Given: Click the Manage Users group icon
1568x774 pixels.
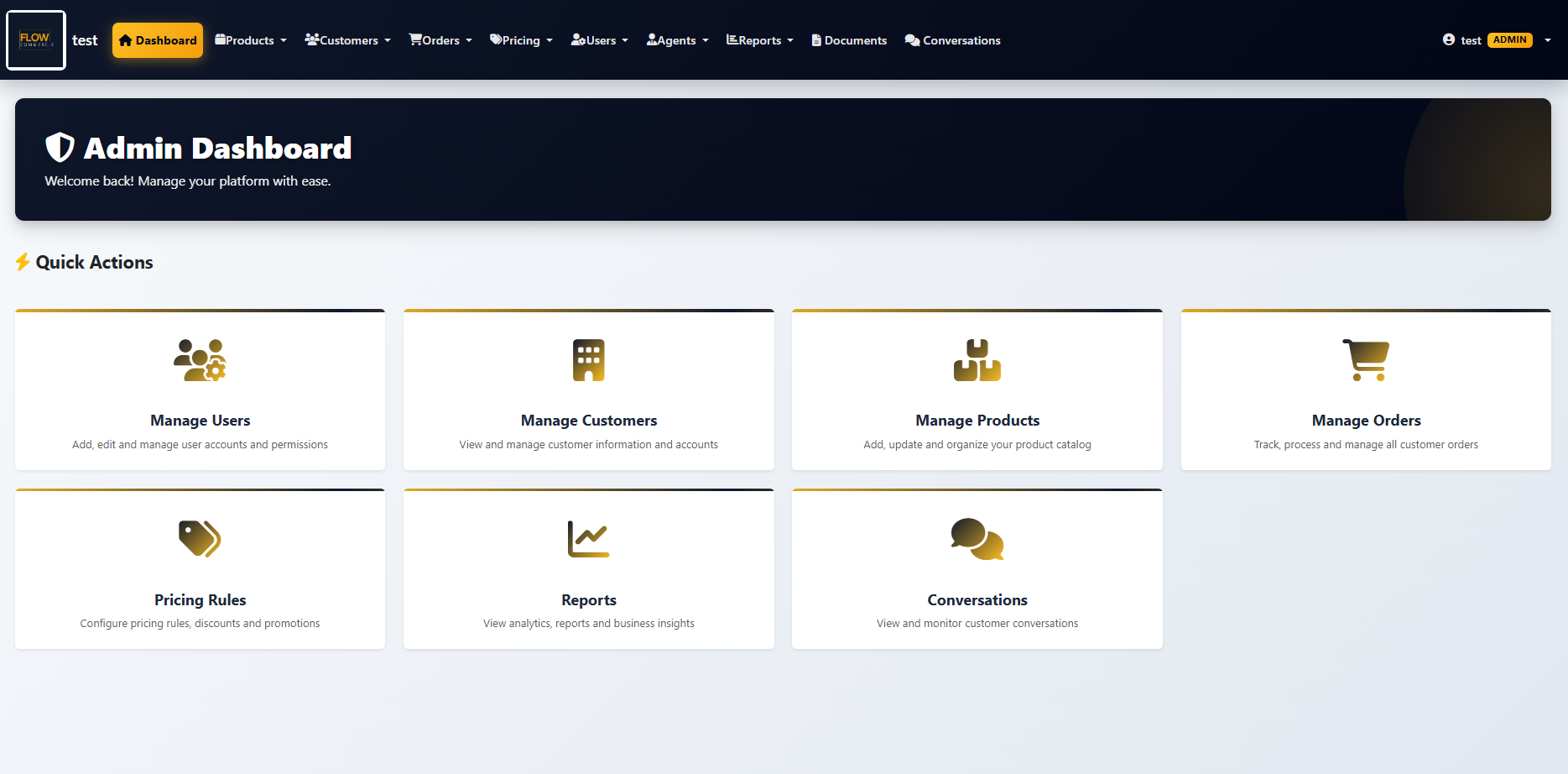Looking at the screenshot, I should [x=200, y=360].
